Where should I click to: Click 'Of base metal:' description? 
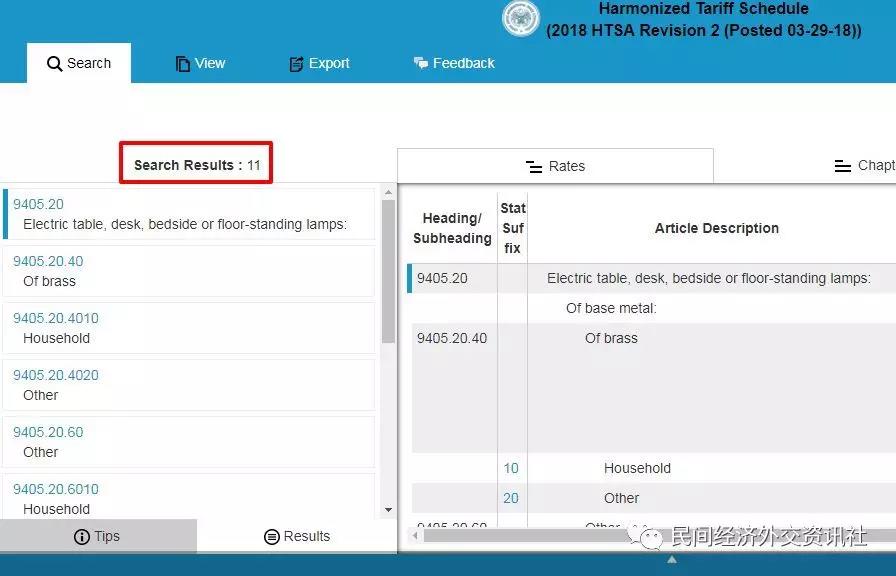(x=611, y=309)
